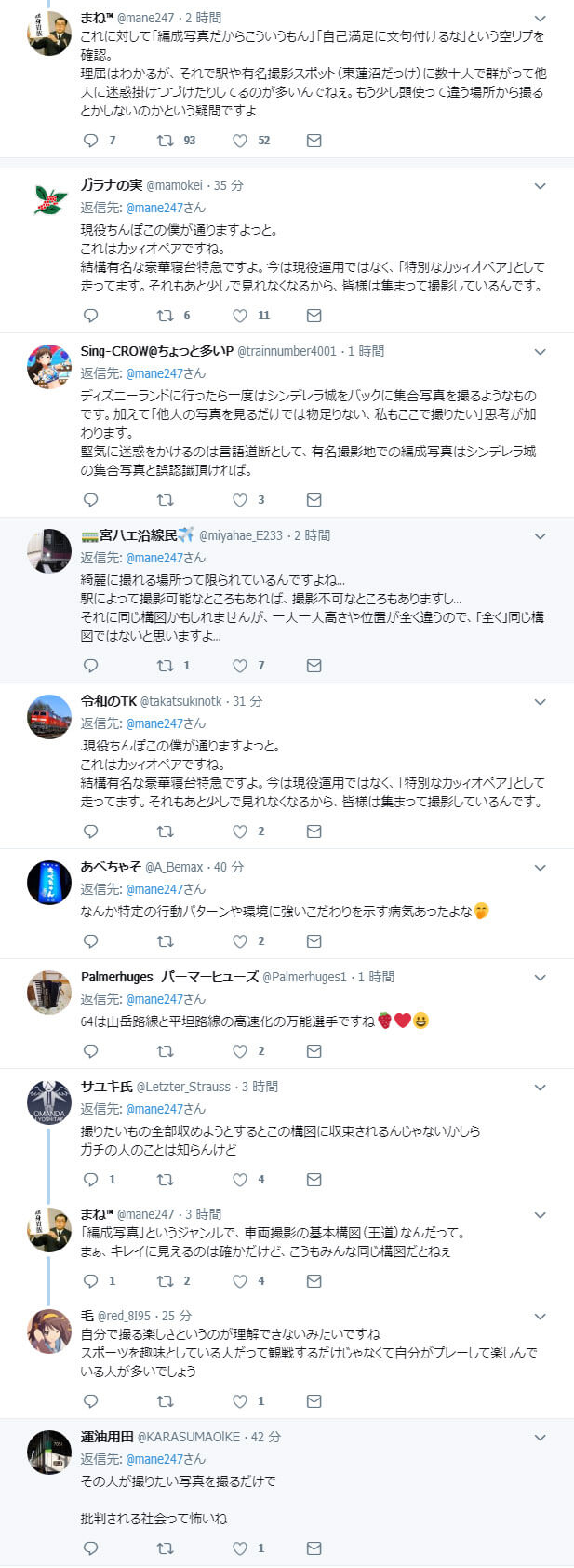
Task: Click あべちゃそ's blue profile avatar
Action: pyautogui.click(x=49, y=884)
